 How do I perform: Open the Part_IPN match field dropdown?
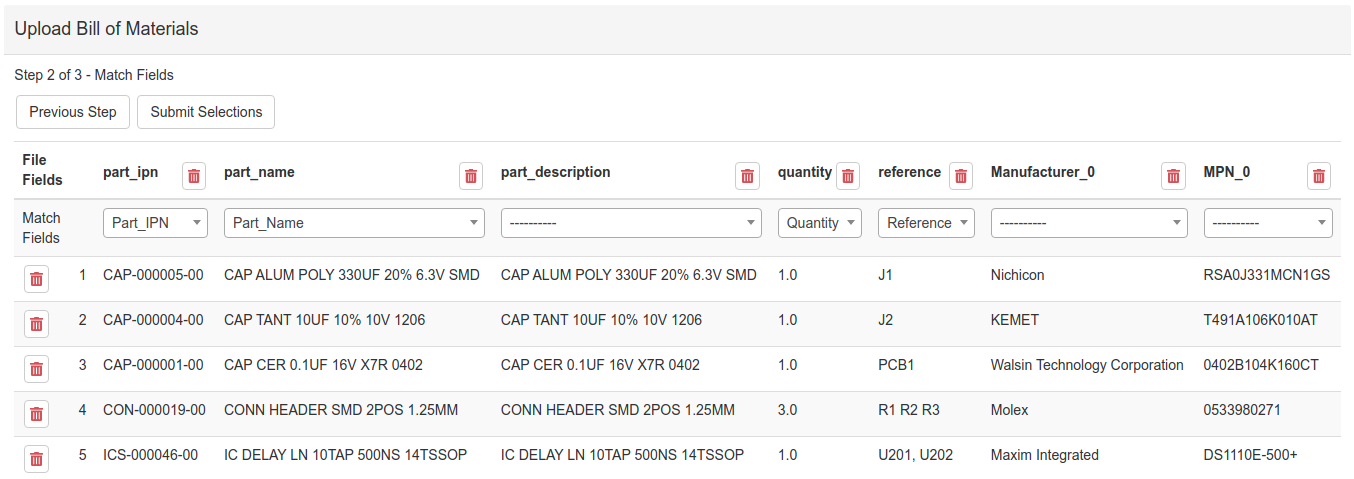point(155,223)
